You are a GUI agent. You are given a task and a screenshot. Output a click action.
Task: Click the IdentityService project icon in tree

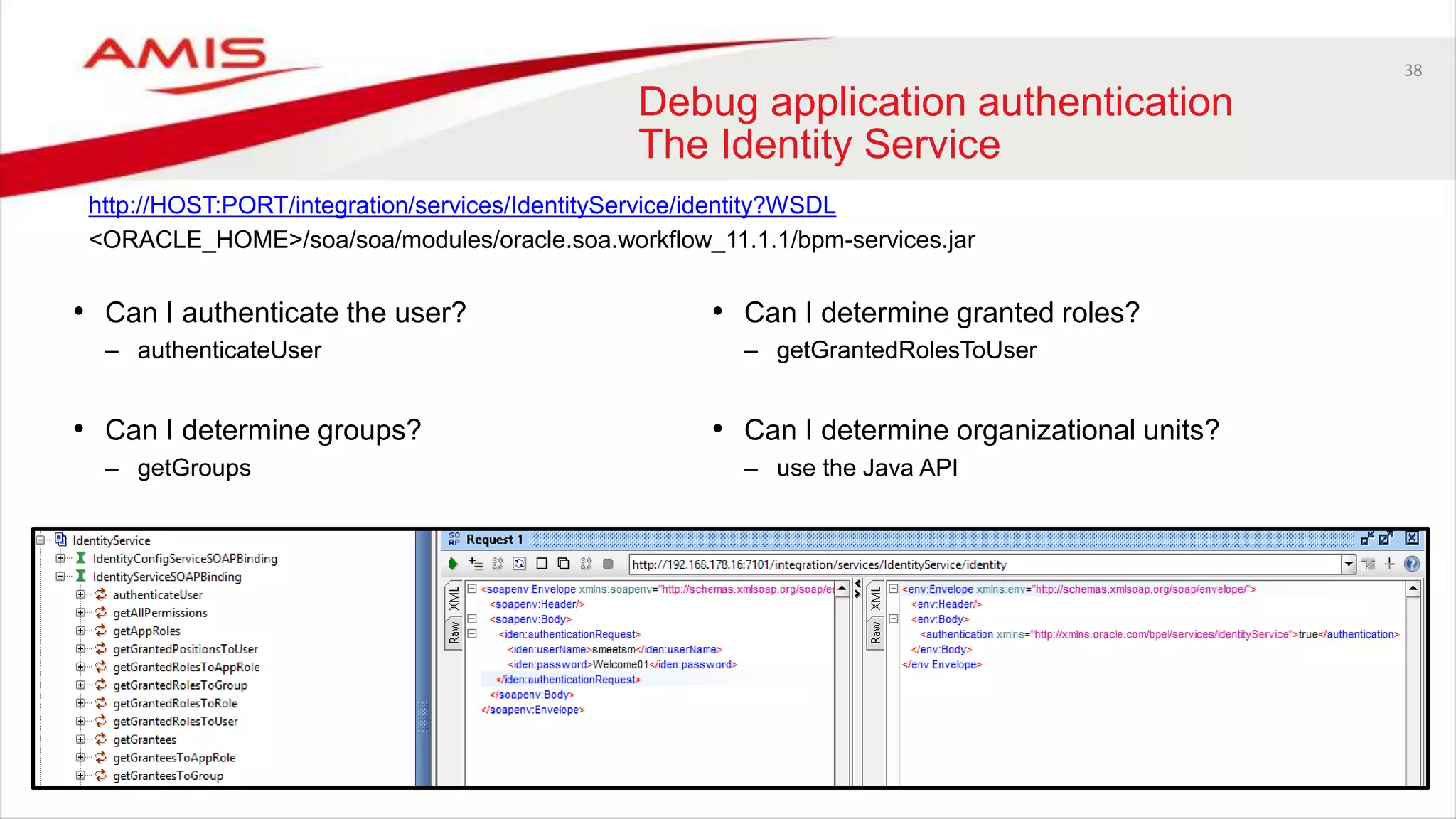tap(60, 540)
